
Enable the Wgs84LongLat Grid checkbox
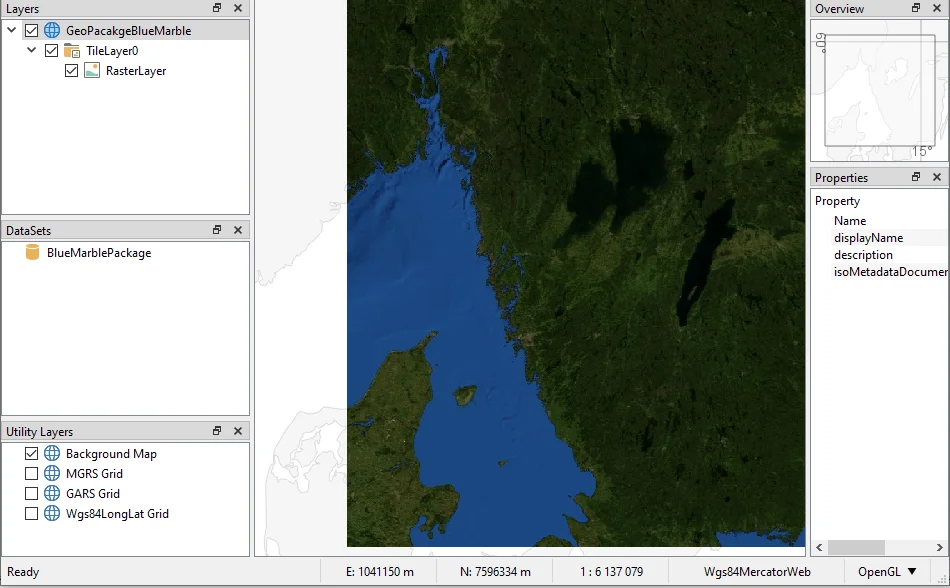(31, 514)
